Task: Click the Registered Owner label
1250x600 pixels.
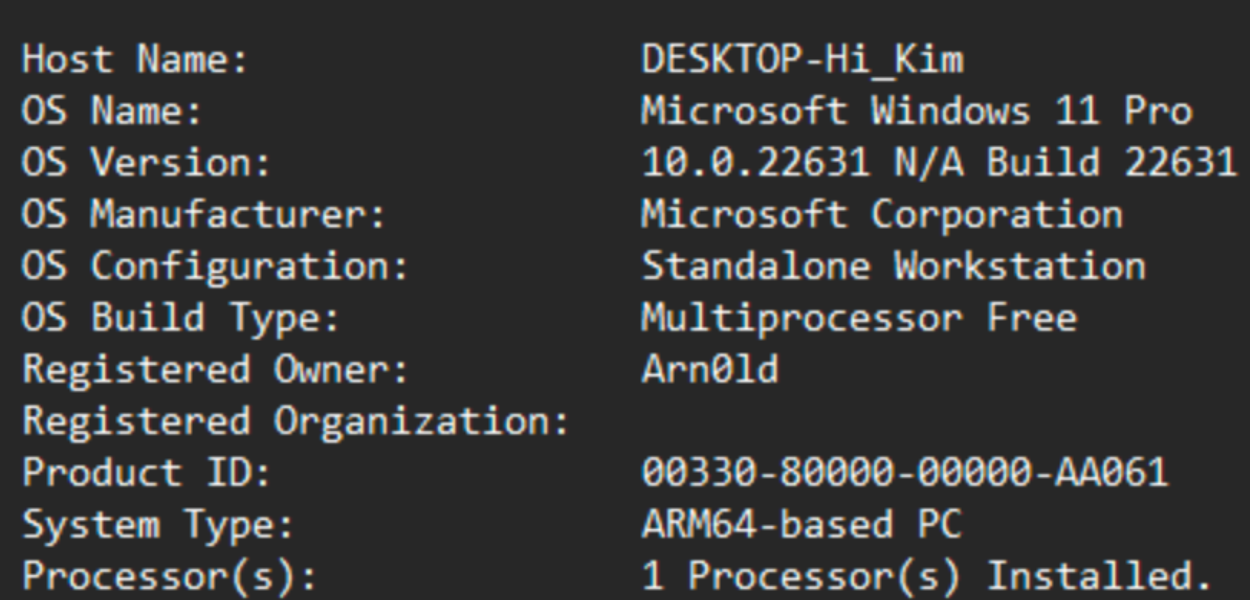Action: point(215,371)
